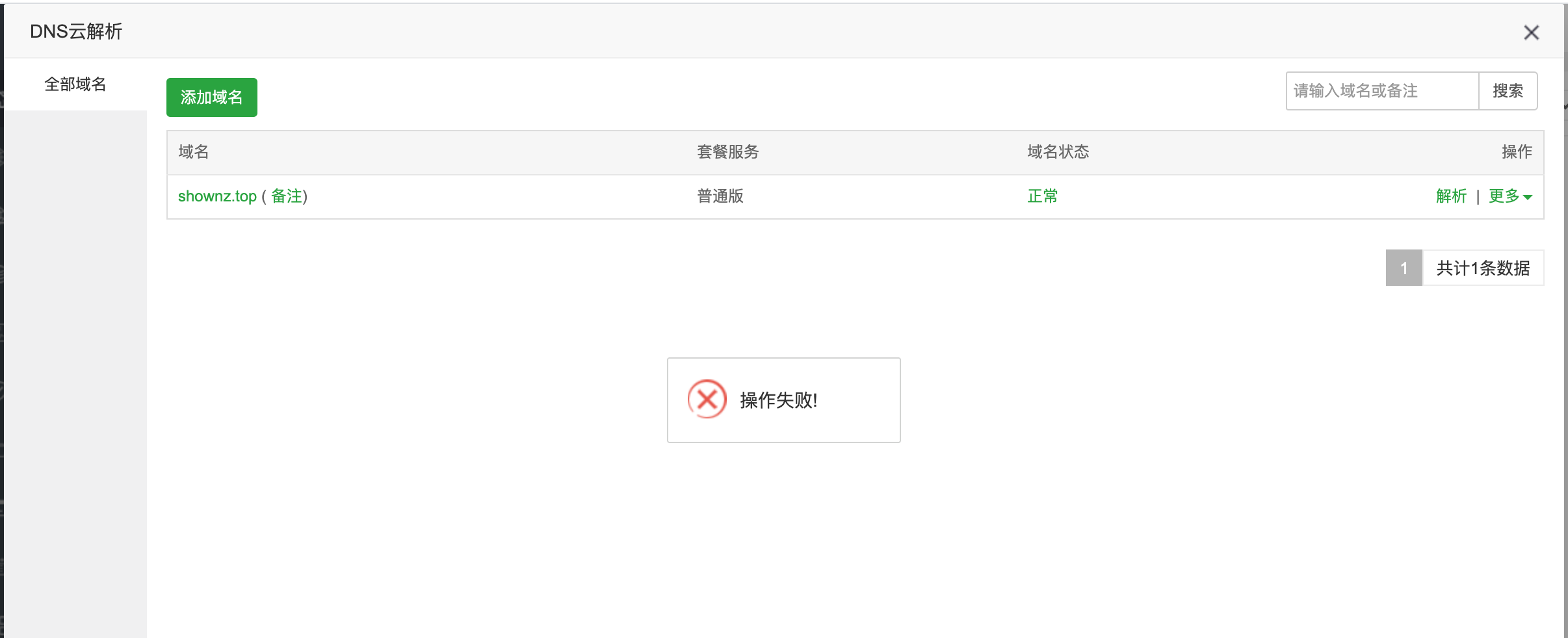Screen dimensions: 1568x638
Task: Click the 操作失败! message text
Action: click(779, 400)
